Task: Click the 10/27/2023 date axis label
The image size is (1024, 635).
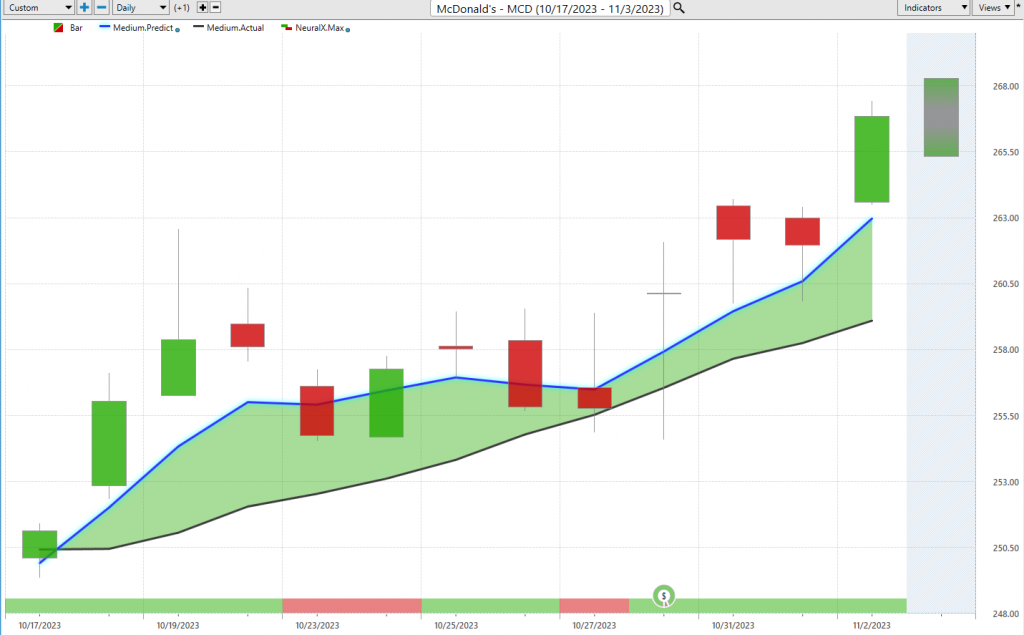Action: (594, 626)
